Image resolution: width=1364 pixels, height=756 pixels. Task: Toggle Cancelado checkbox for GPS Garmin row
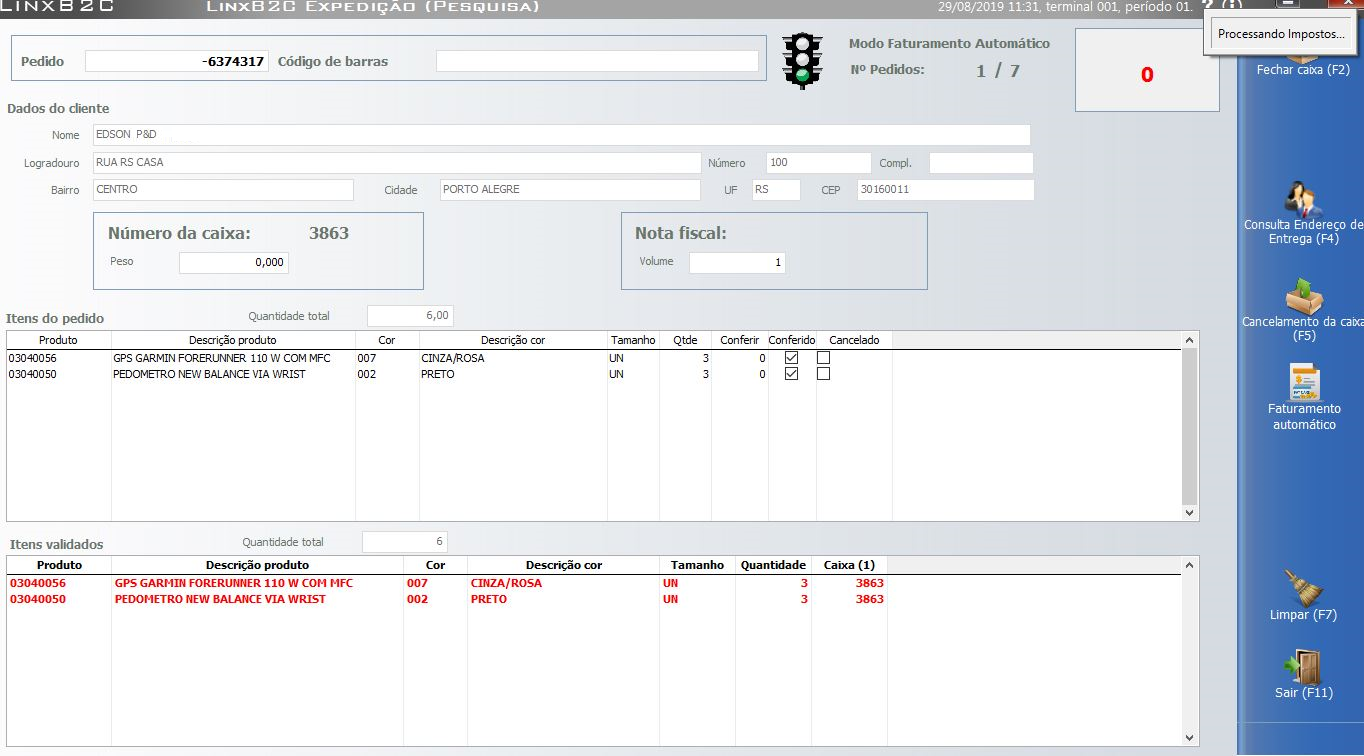[x=823, y=357]
